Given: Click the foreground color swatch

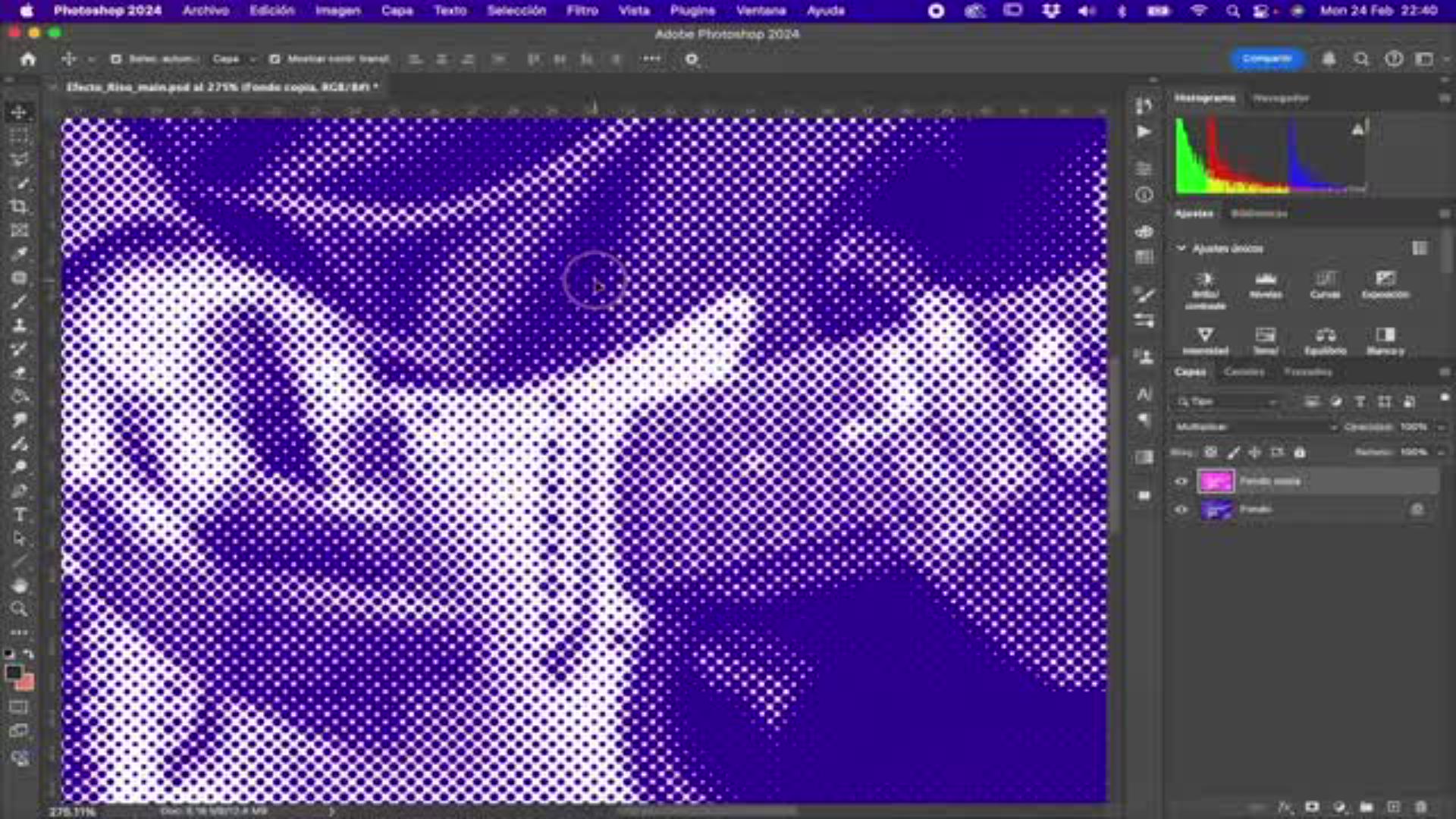Looking at the screenshot, I should coord(14,673).
